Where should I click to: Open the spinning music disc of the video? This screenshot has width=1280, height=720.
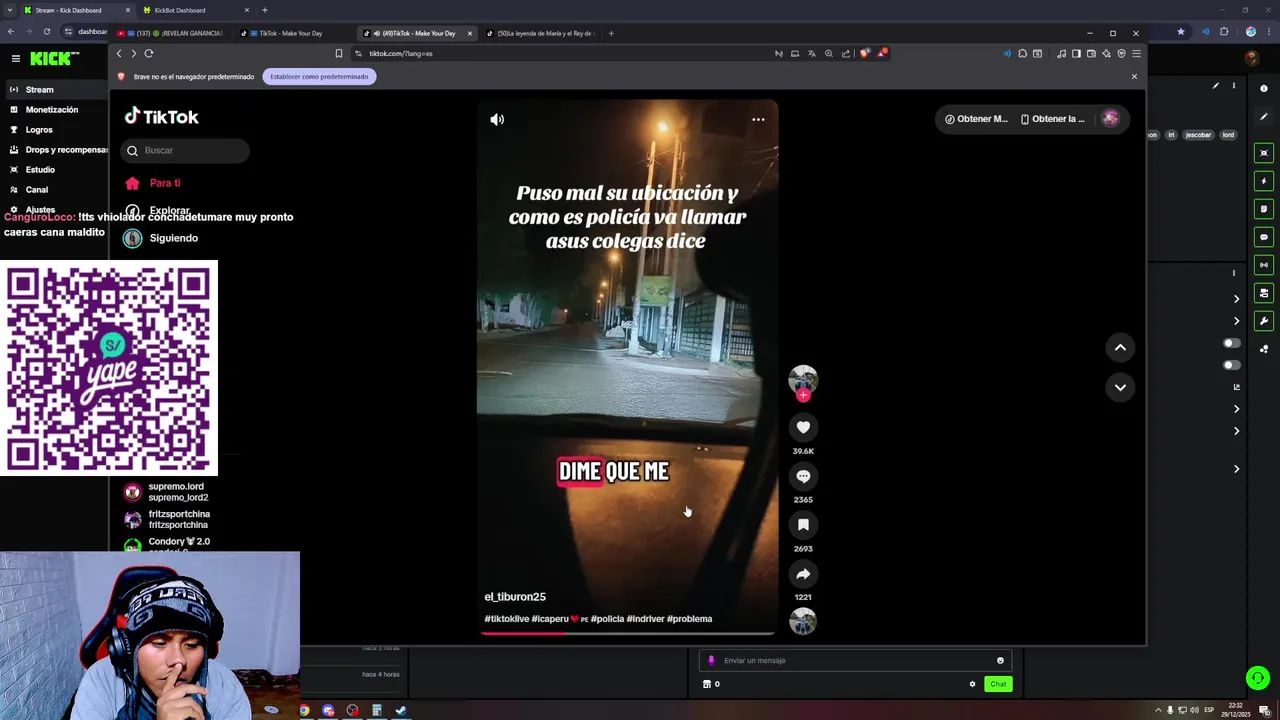pyautogui.click(x=803, y=621)
